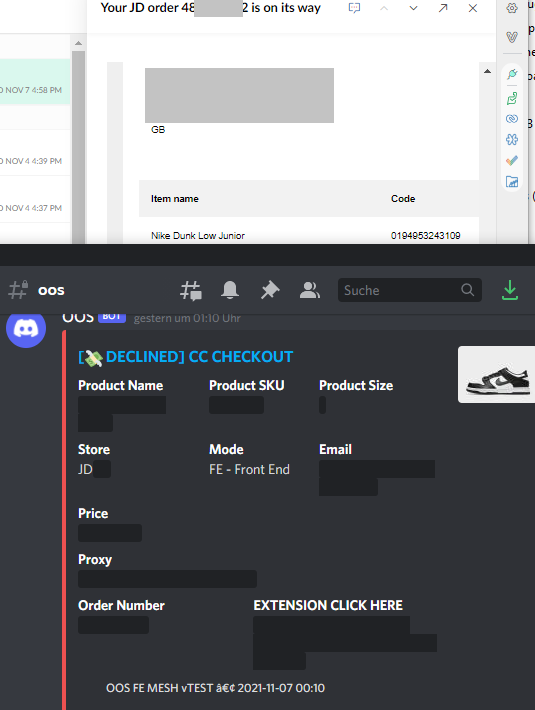The image size is (535, 710).
Task: Show pinned messages pin icon
Action: (x=270, y=290)
